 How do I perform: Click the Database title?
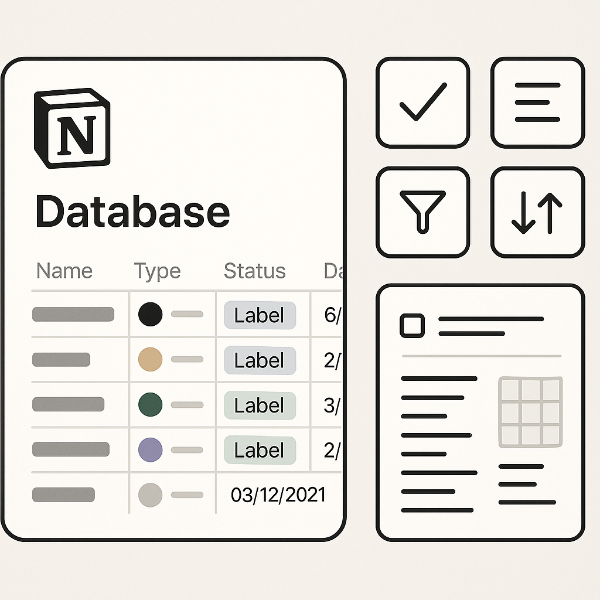tap(133, 211)
